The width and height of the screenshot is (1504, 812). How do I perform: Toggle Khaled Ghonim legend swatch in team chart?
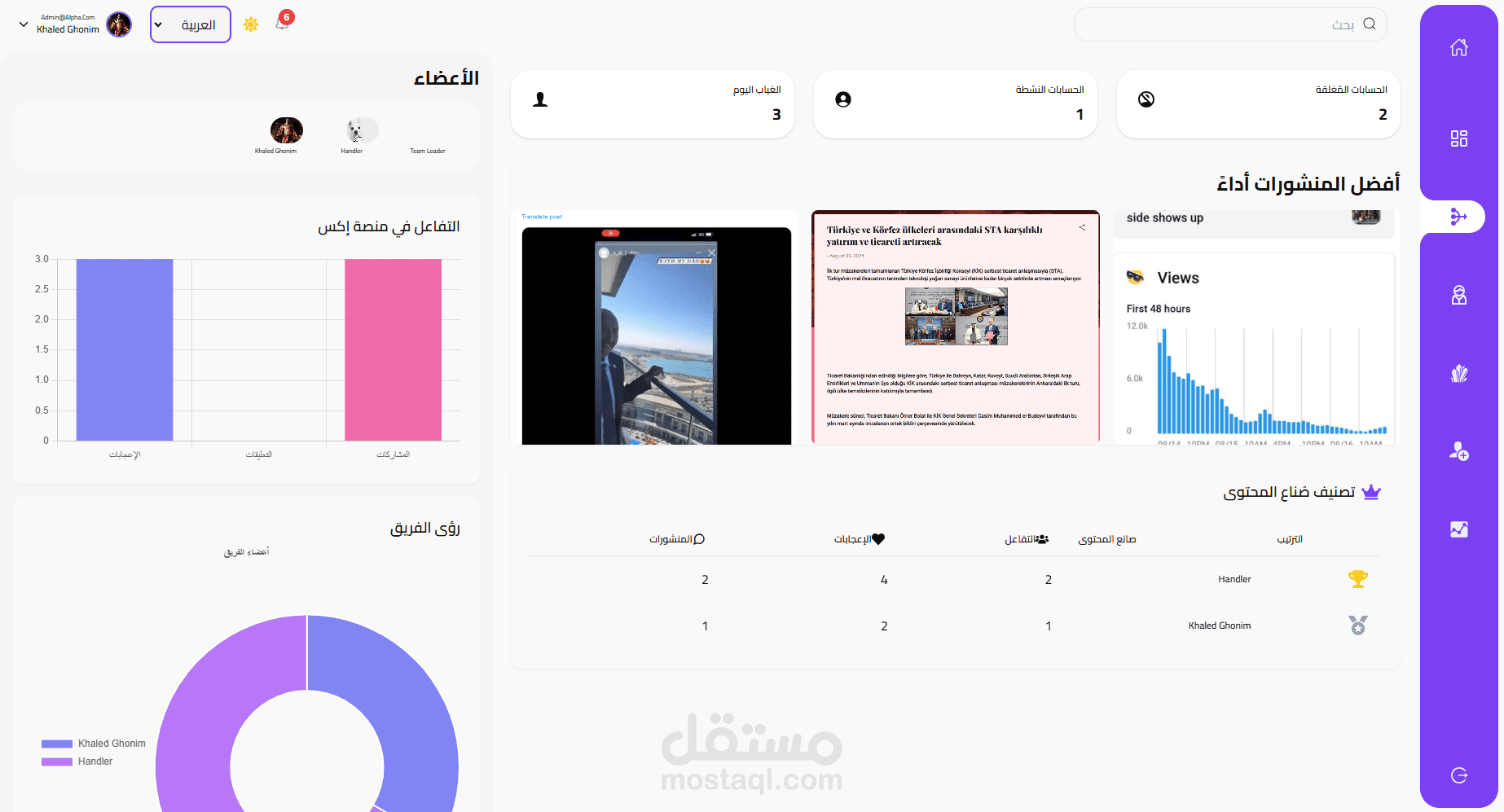[57, 744]
